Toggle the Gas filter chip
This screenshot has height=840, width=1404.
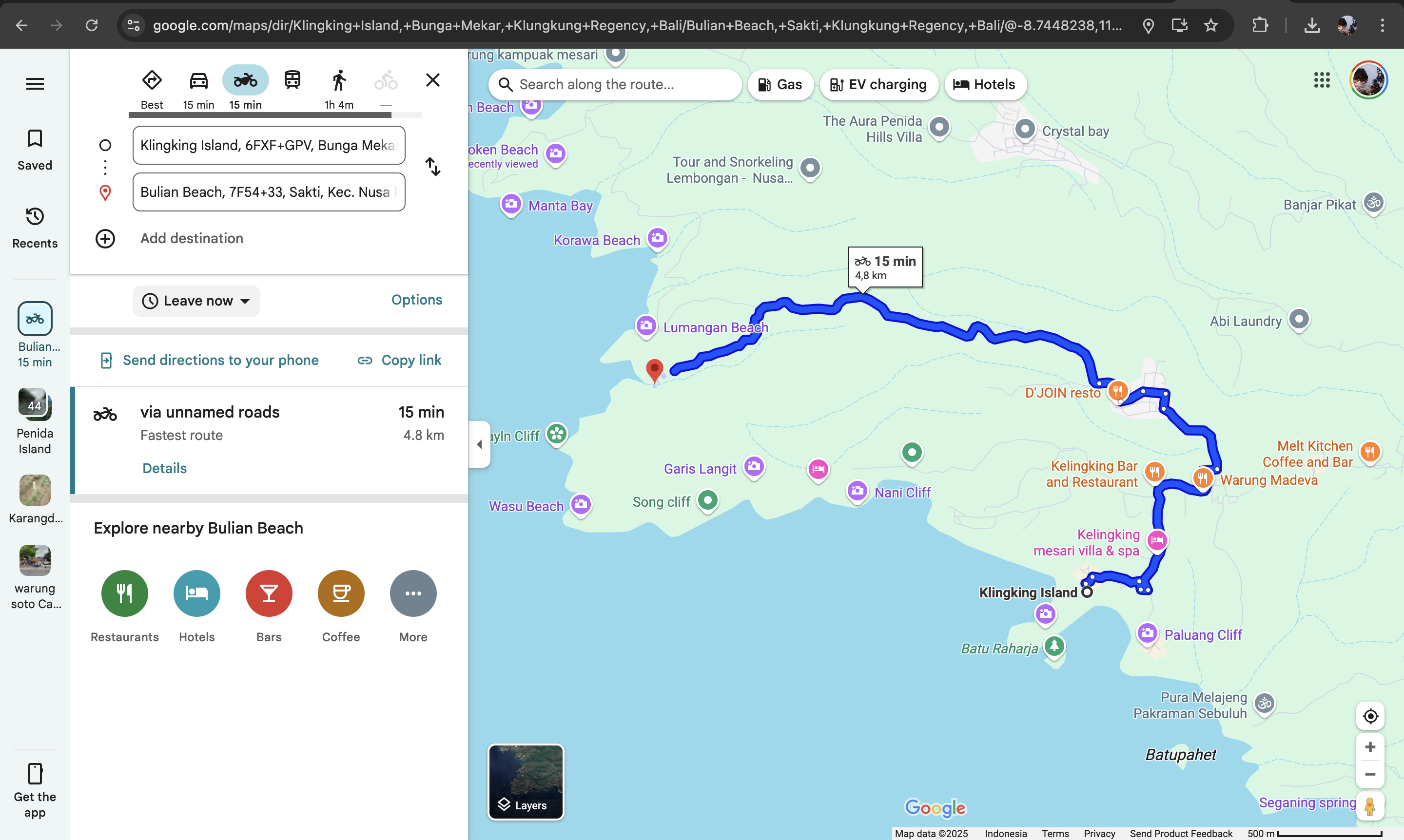click(x=780, y=84)
